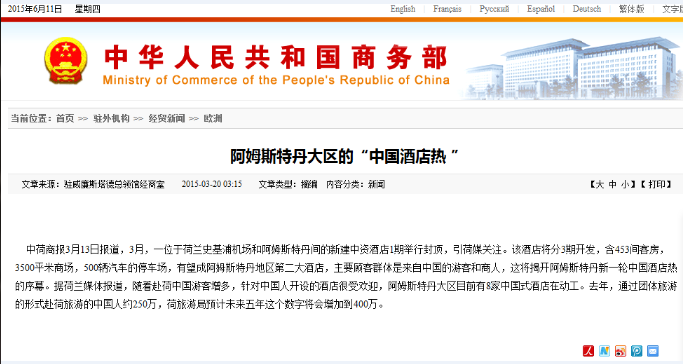The image size is (683, 364).
Task: Switch to Traditional Chinese 繁体版
Action: tap(631, 9)
